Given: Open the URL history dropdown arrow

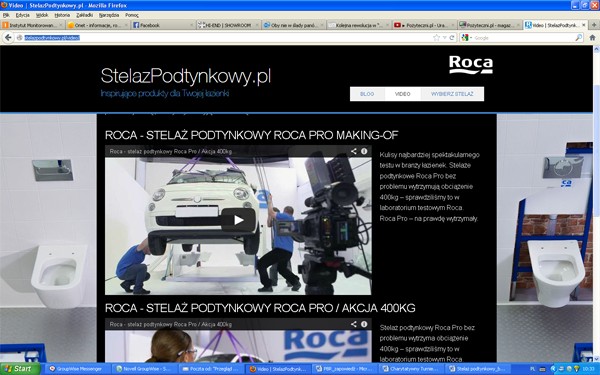Looking at the screenshot, I should [445, 38].
